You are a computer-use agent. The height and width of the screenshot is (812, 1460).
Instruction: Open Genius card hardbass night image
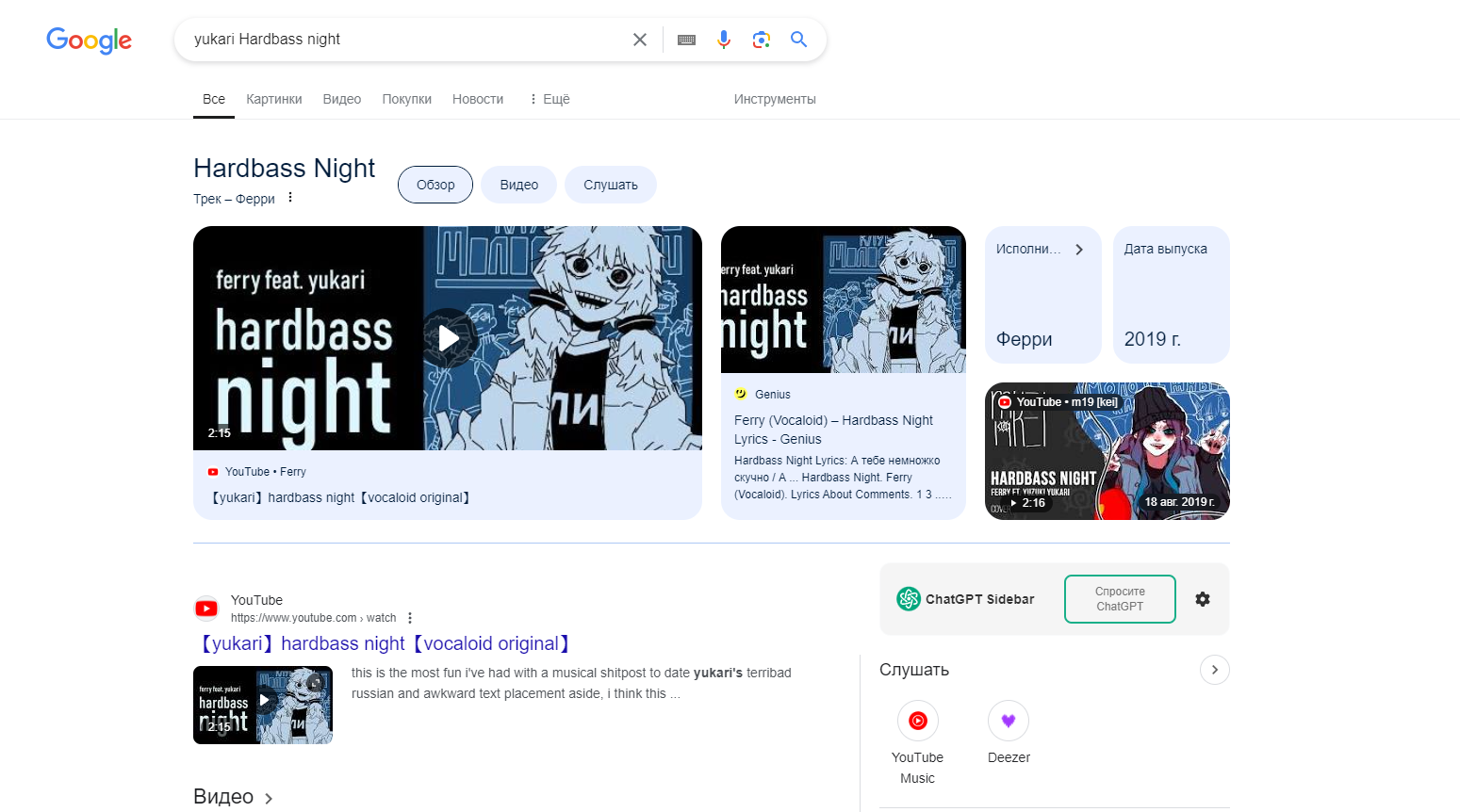click(844, 300)
